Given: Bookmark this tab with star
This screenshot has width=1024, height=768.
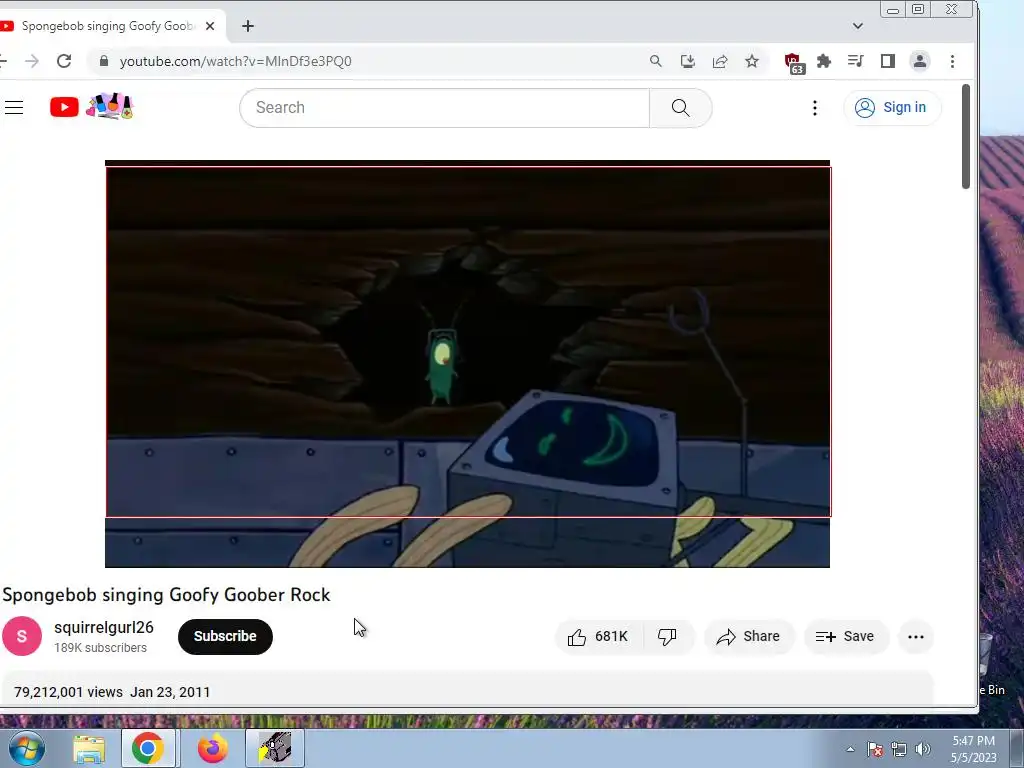Looking at the screenshot, I should (x=752, y=61).
